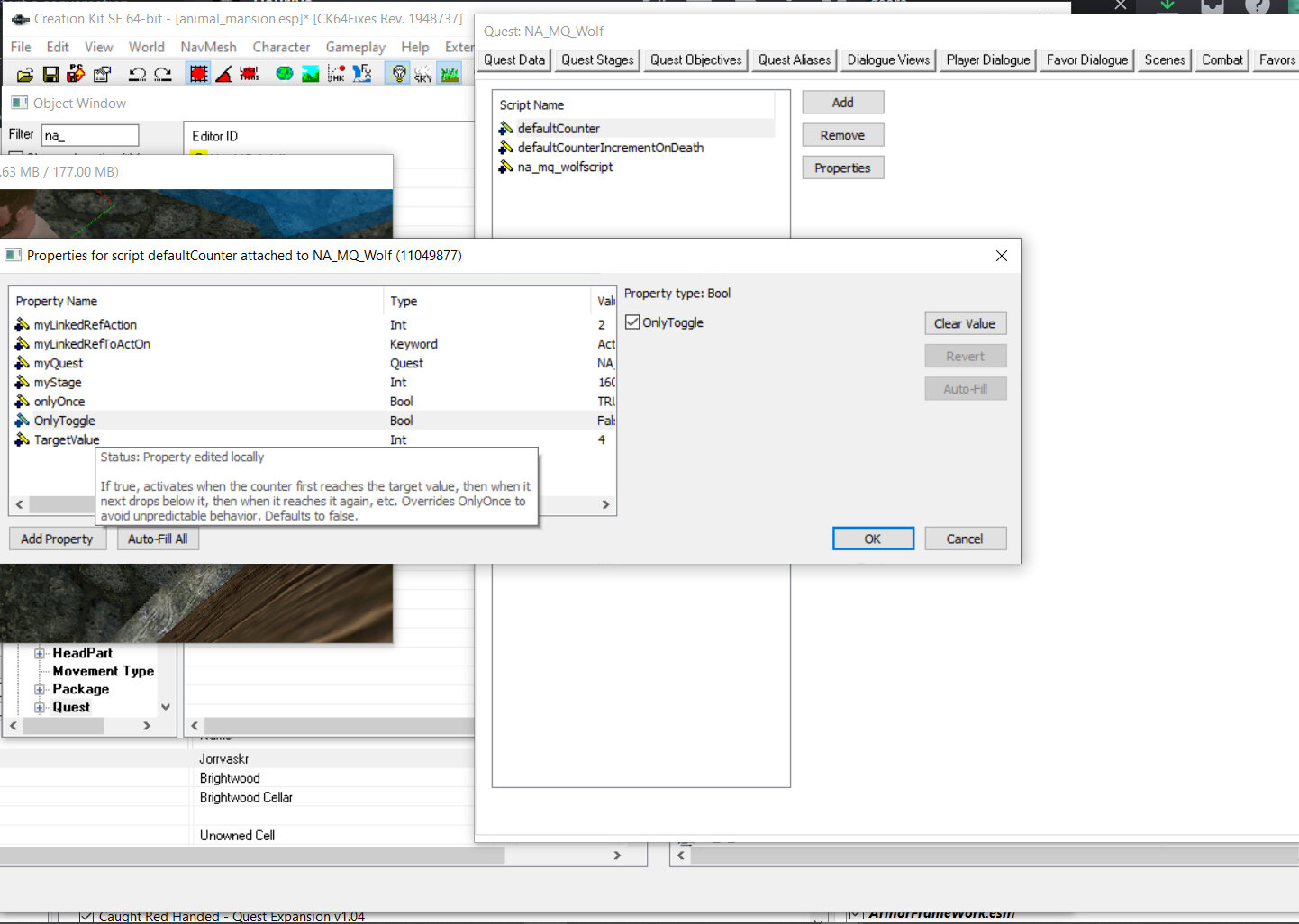The image size is (1299, 924).
Task: Open the Gameplay menu
Action: coord(356,47)
